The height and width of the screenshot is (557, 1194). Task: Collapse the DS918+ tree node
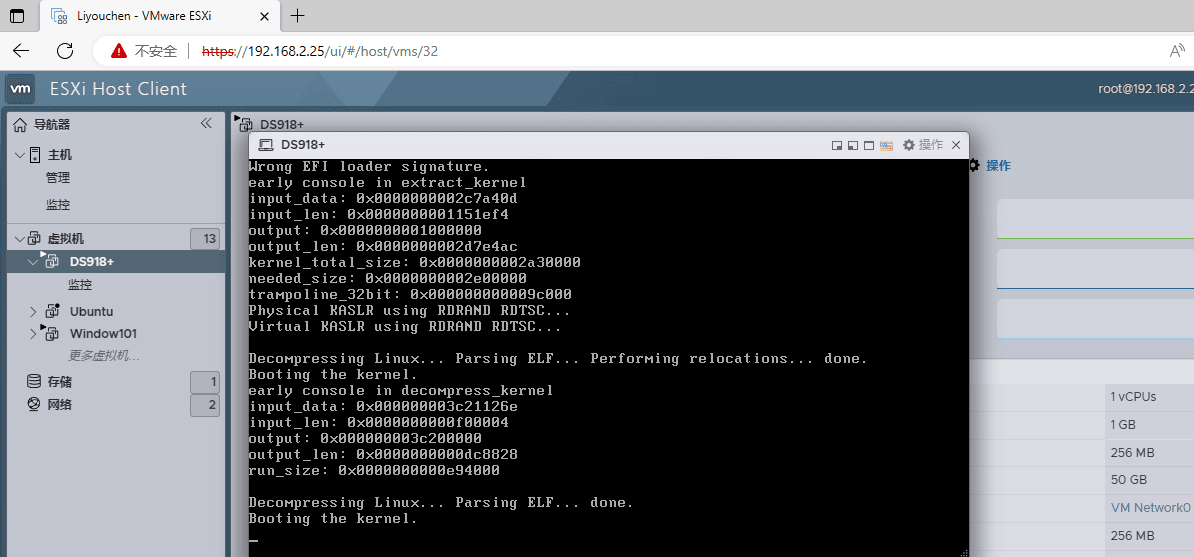[x=33, y=261]
